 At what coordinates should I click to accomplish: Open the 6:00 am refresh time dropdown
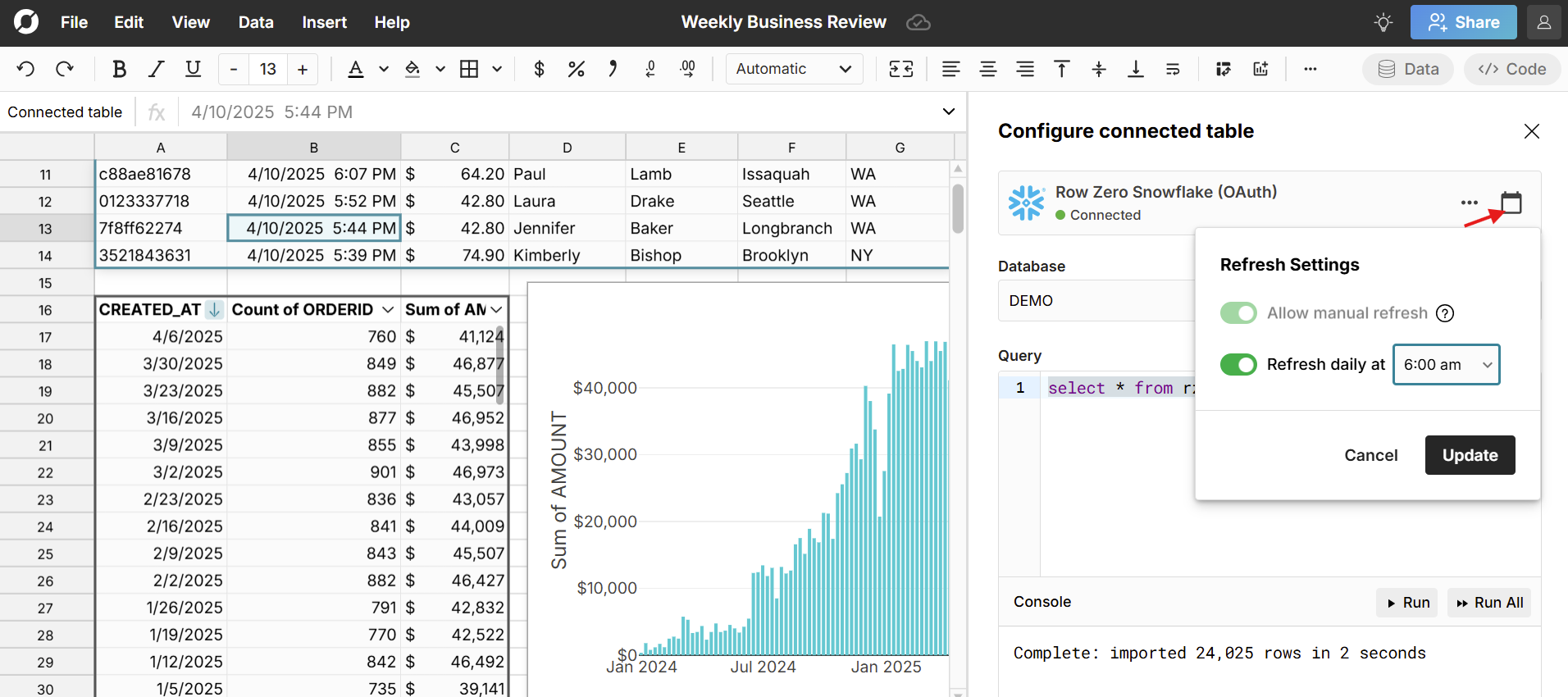click(1446, 365)
